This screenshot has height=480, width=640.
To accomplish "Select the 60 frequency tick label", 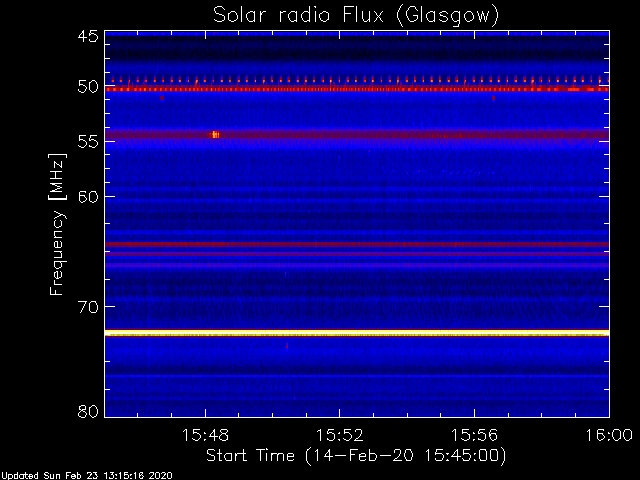I will tap(88, 197).
